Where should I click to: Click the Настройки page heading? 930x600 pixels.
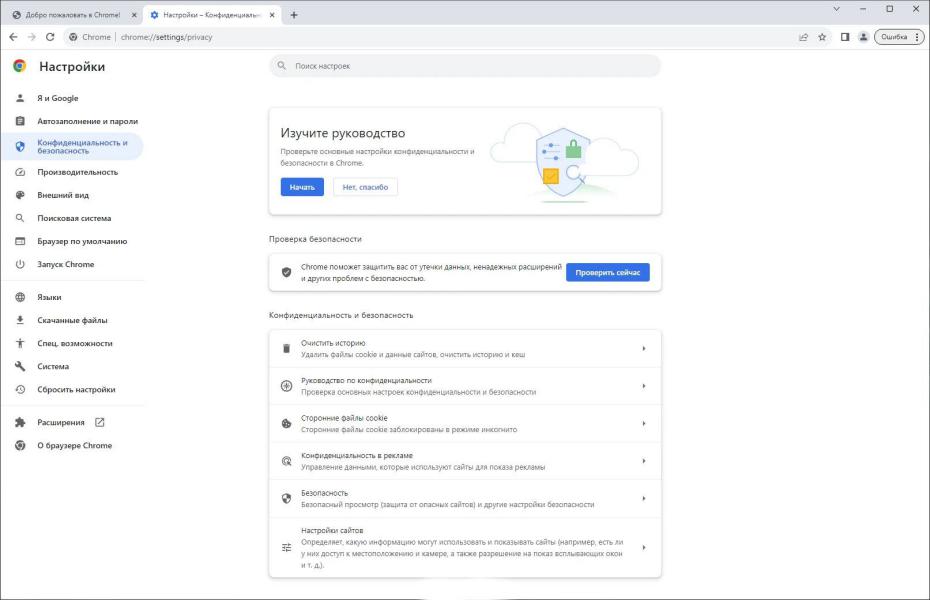[72, 66]
